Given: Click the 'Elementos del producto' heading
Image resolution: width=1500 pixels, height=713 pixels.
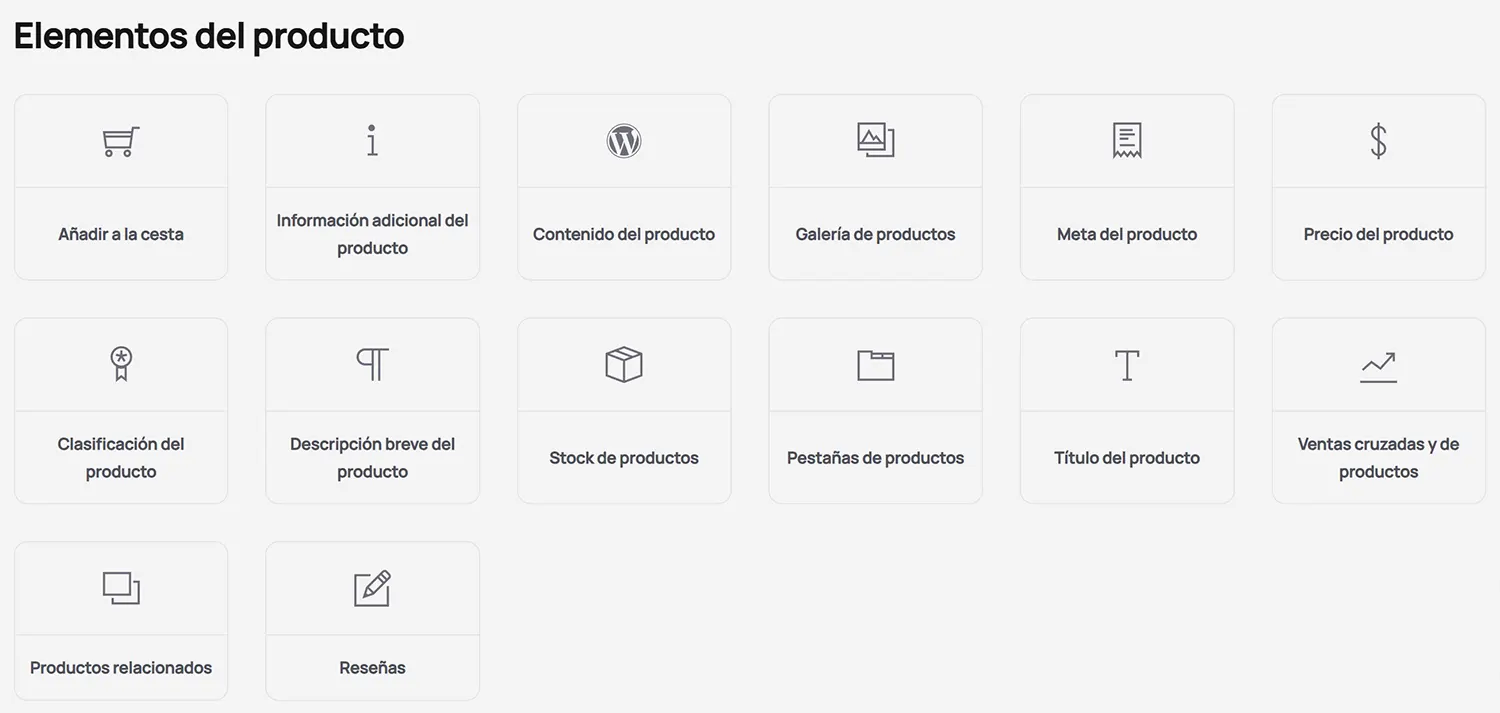Looking at the screenshot, I should [x=209, y=36].
